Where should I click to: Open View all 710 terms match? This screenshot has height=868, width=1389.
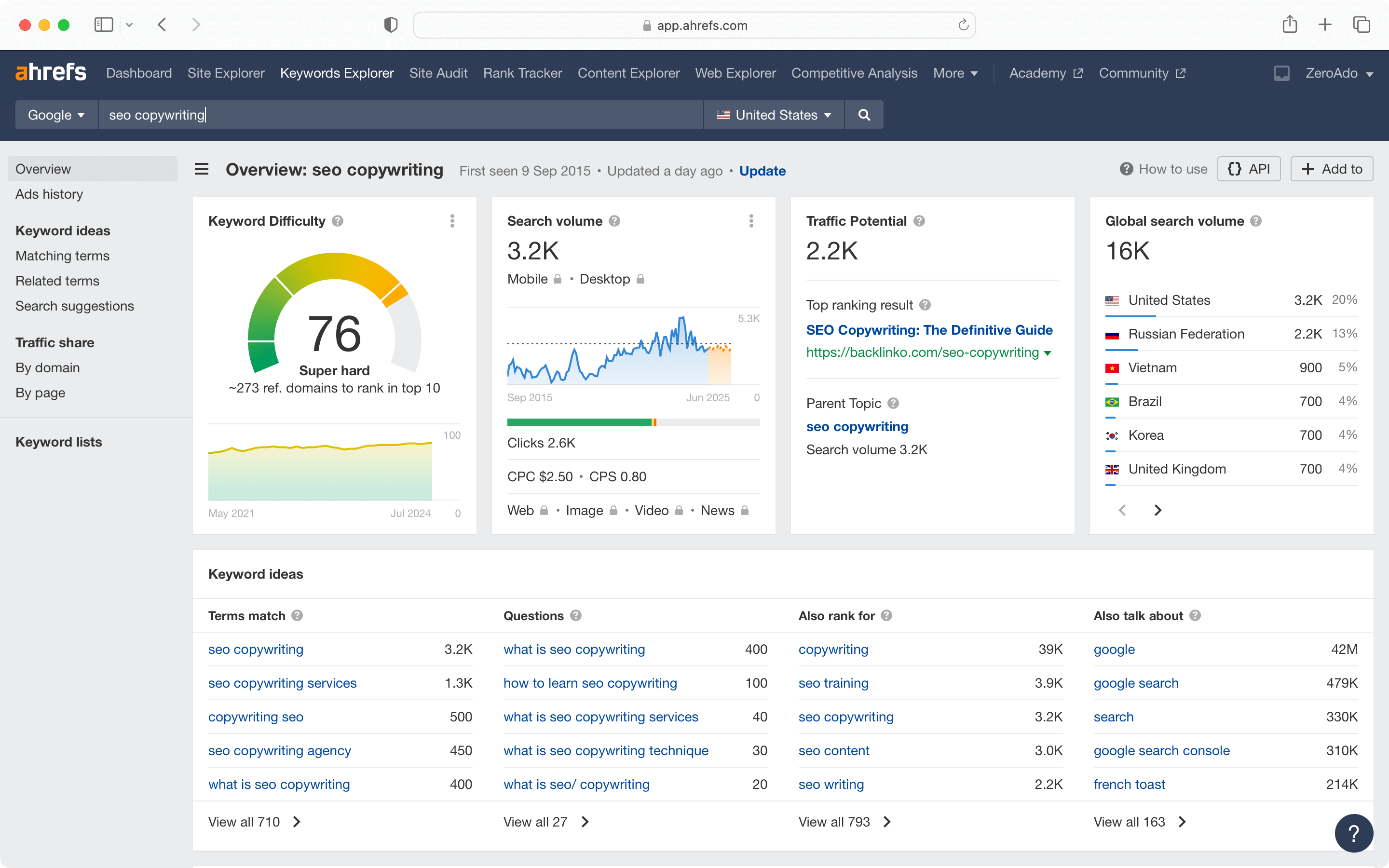click(254, 822)
